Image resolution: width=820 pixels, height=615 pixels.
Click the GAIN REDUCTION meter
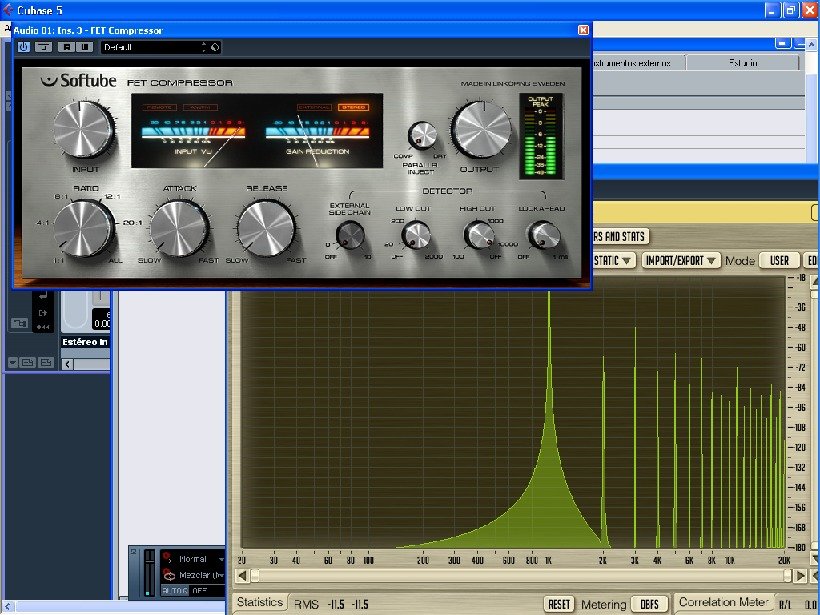[x=317, y=137]
